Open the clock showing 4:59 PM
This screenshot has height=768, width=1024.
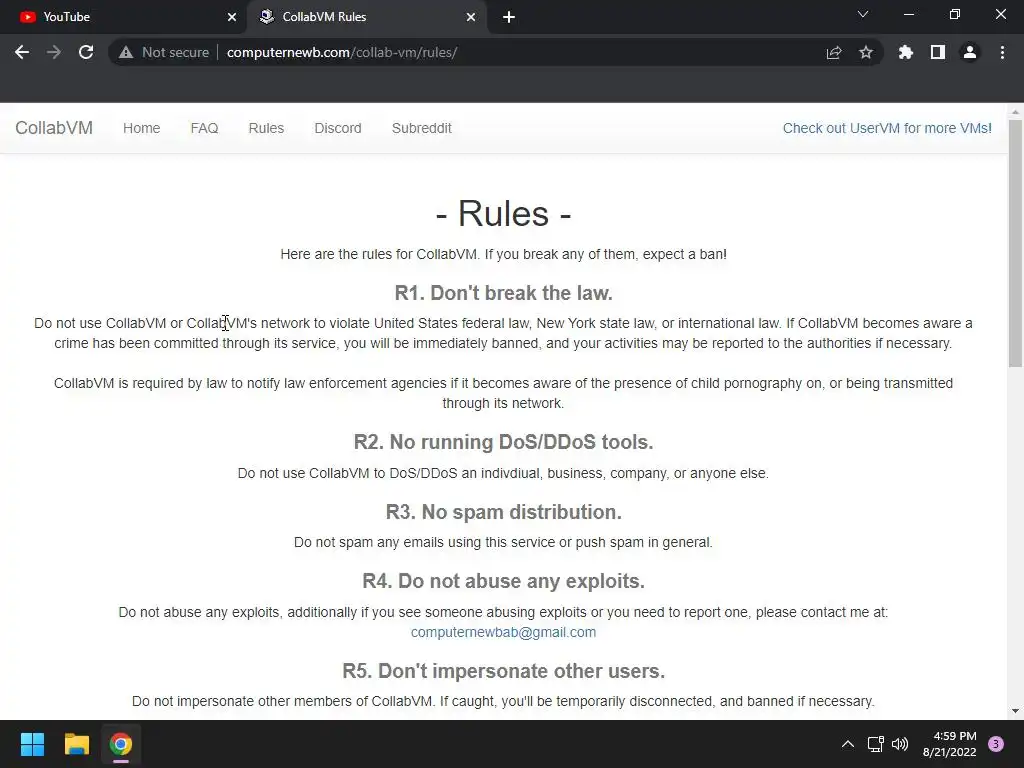(x=950, y=744)
